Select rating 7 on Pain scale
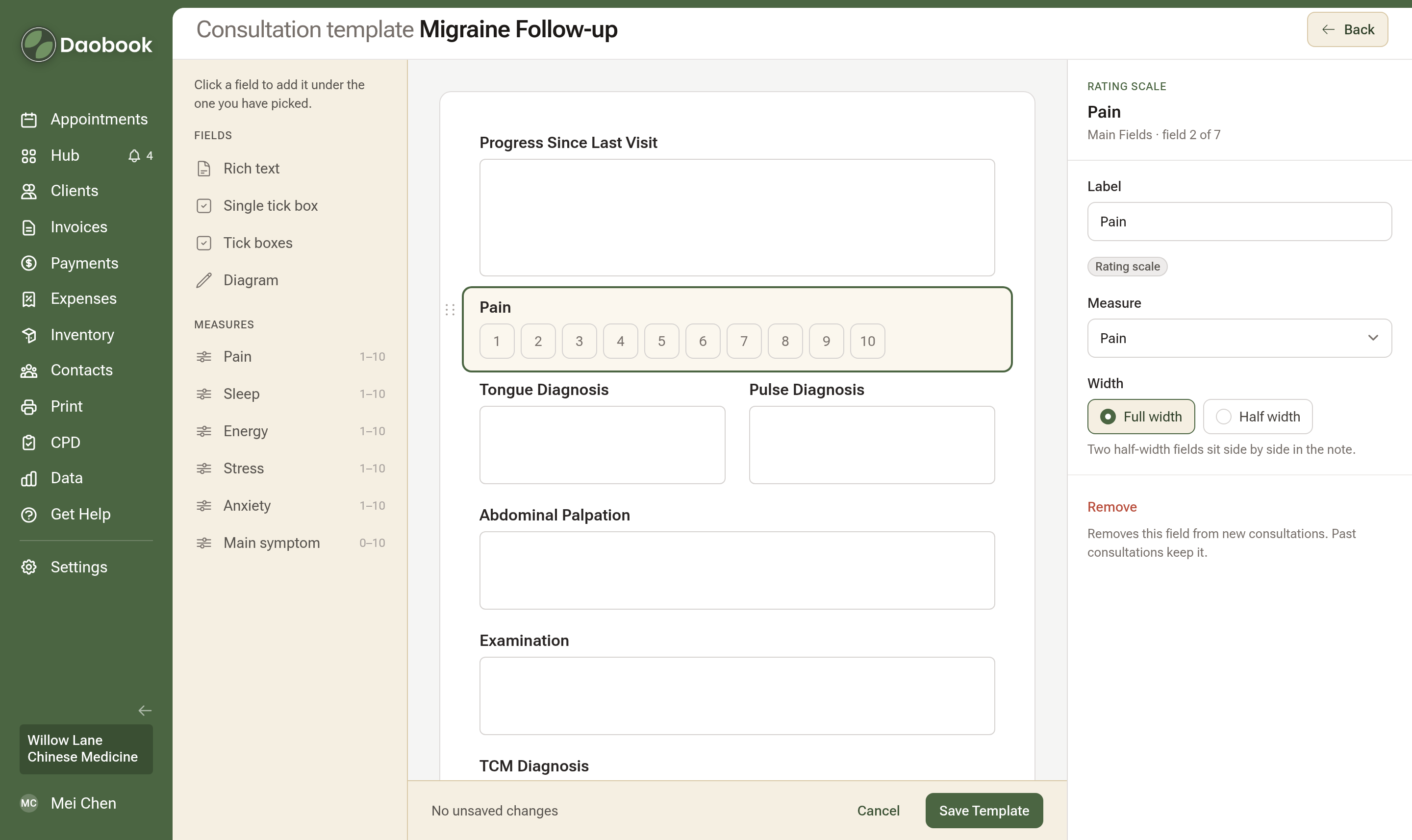Screen dimensions: 1412x840 744,341
